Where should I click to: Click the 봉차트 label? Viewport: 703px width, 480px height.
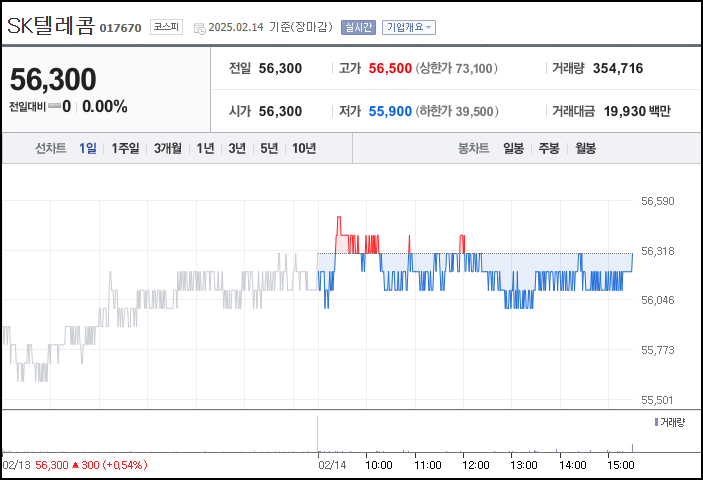473,148
